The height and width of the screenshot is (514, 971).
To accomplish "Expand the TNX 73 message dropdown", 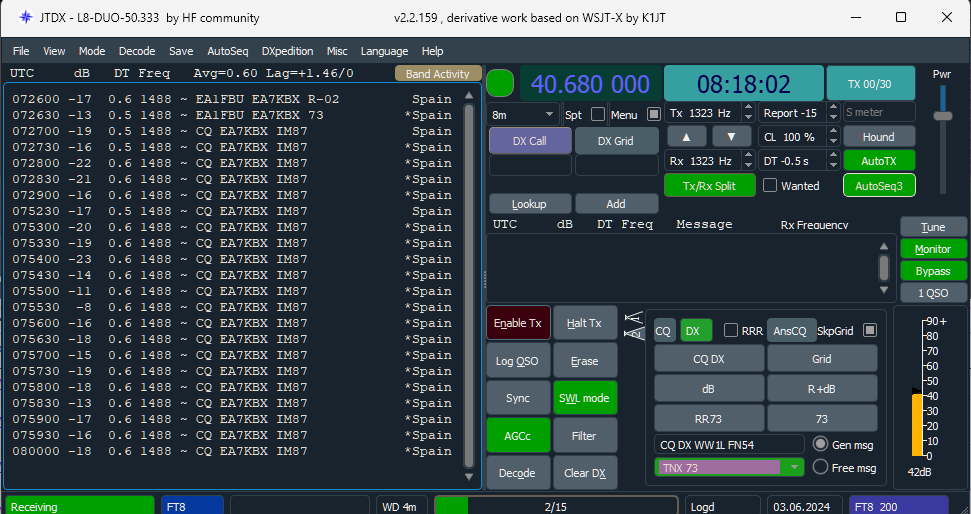I will [x=793, y=468].
